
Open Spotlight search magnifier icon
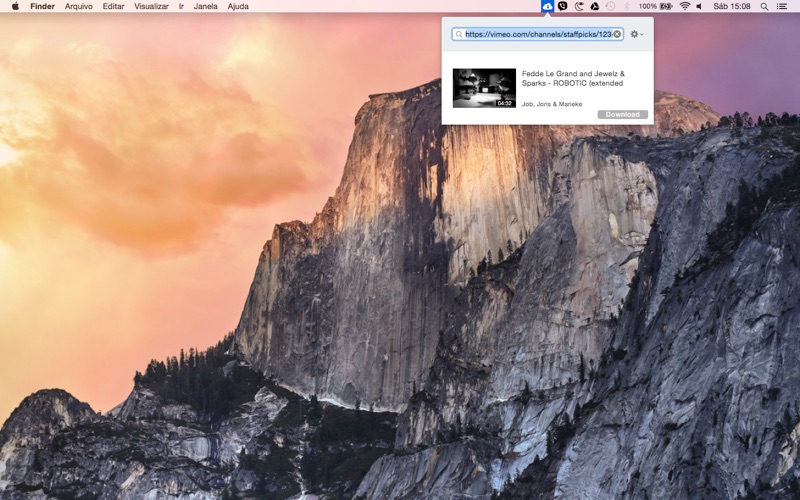pyautogui.click(x=764, y=6)
